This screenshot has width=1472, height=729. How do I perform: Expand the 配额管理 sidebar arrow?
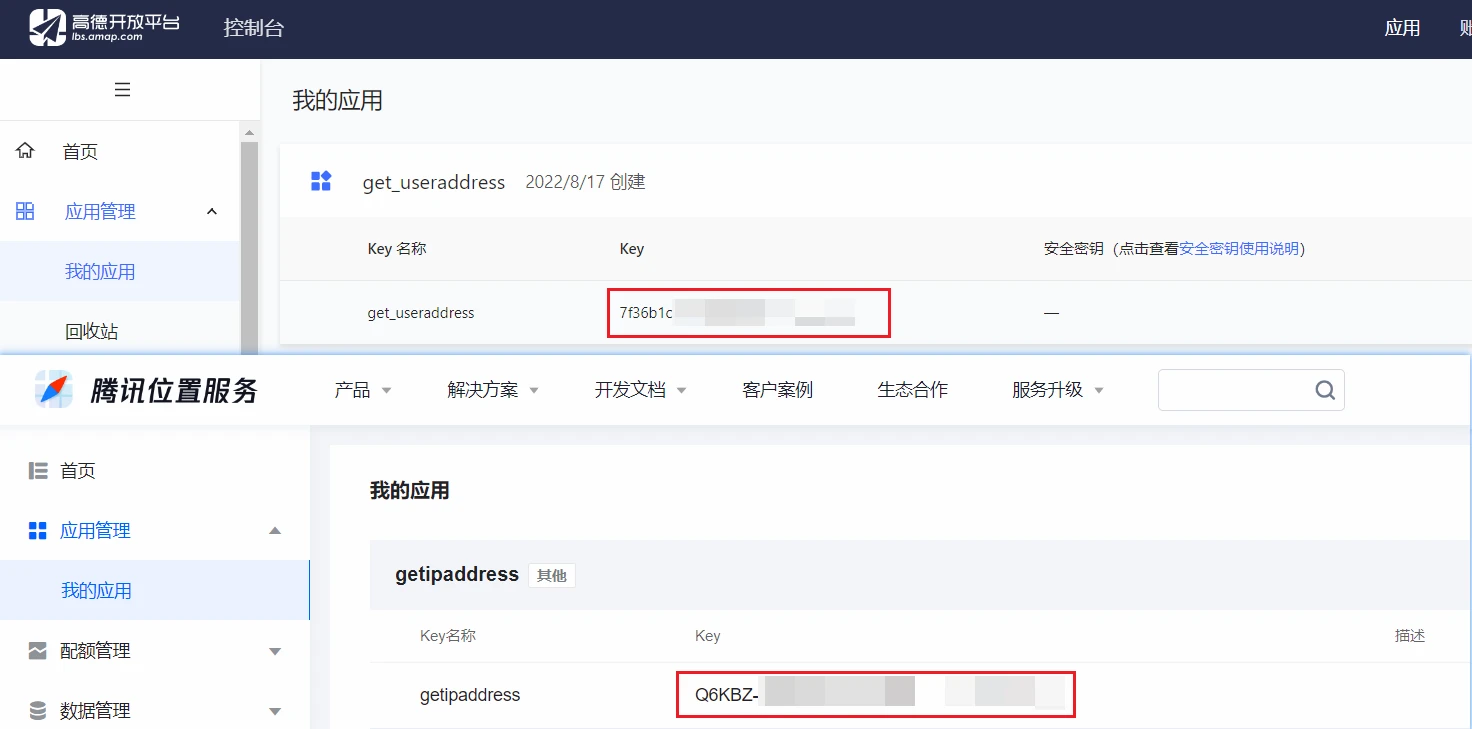click(276, 651)
